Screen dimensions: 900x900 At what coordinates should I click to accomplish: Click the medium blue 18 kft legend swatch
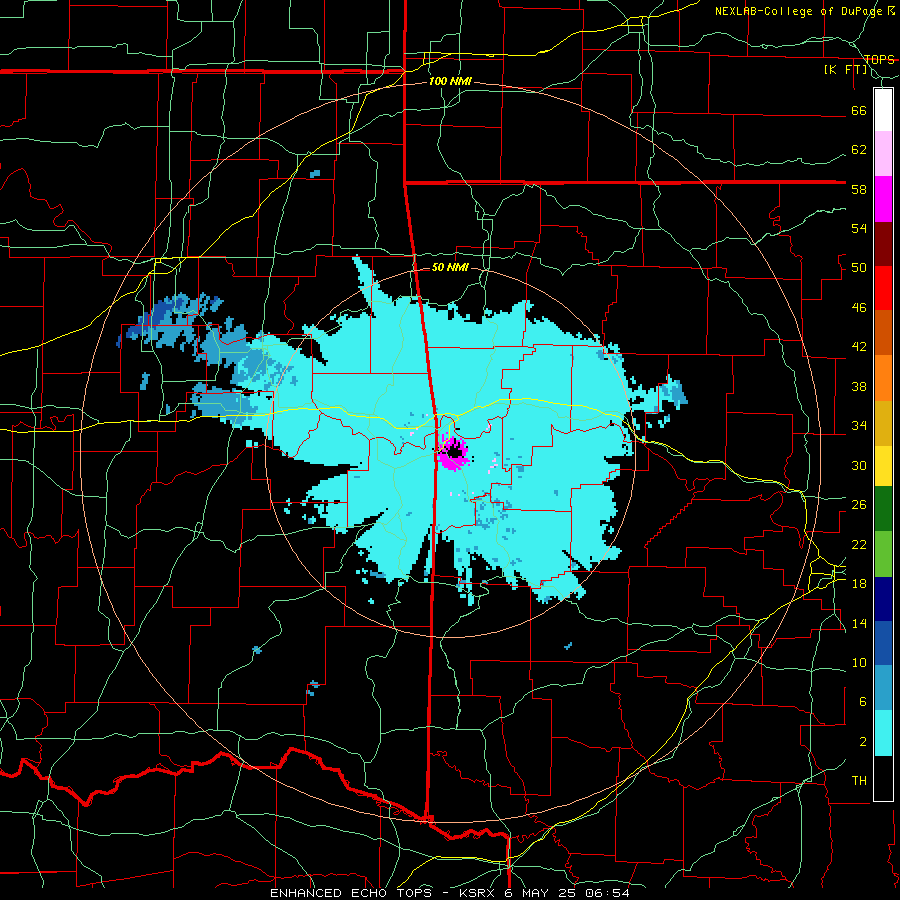(x=883, y=643)
